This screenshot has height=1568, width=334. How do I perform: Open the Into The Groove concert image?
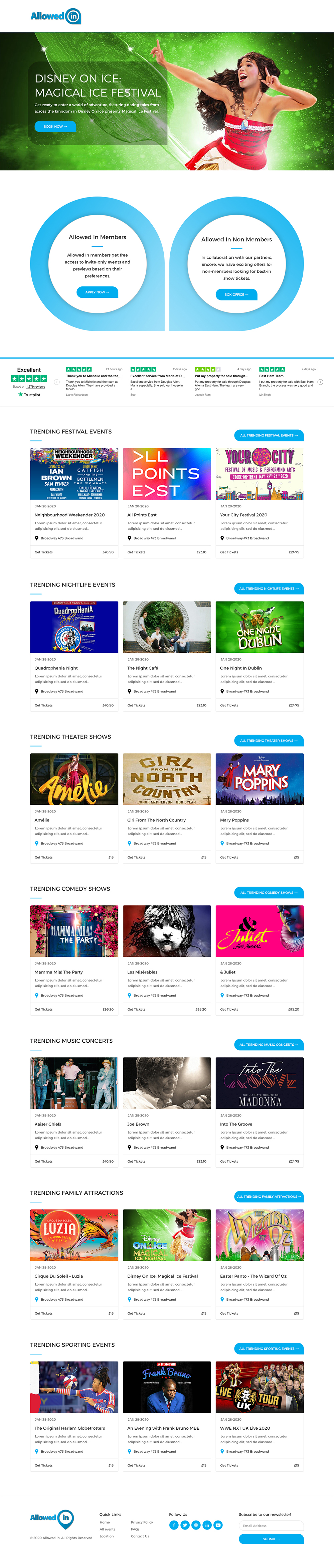[260, 1083]
